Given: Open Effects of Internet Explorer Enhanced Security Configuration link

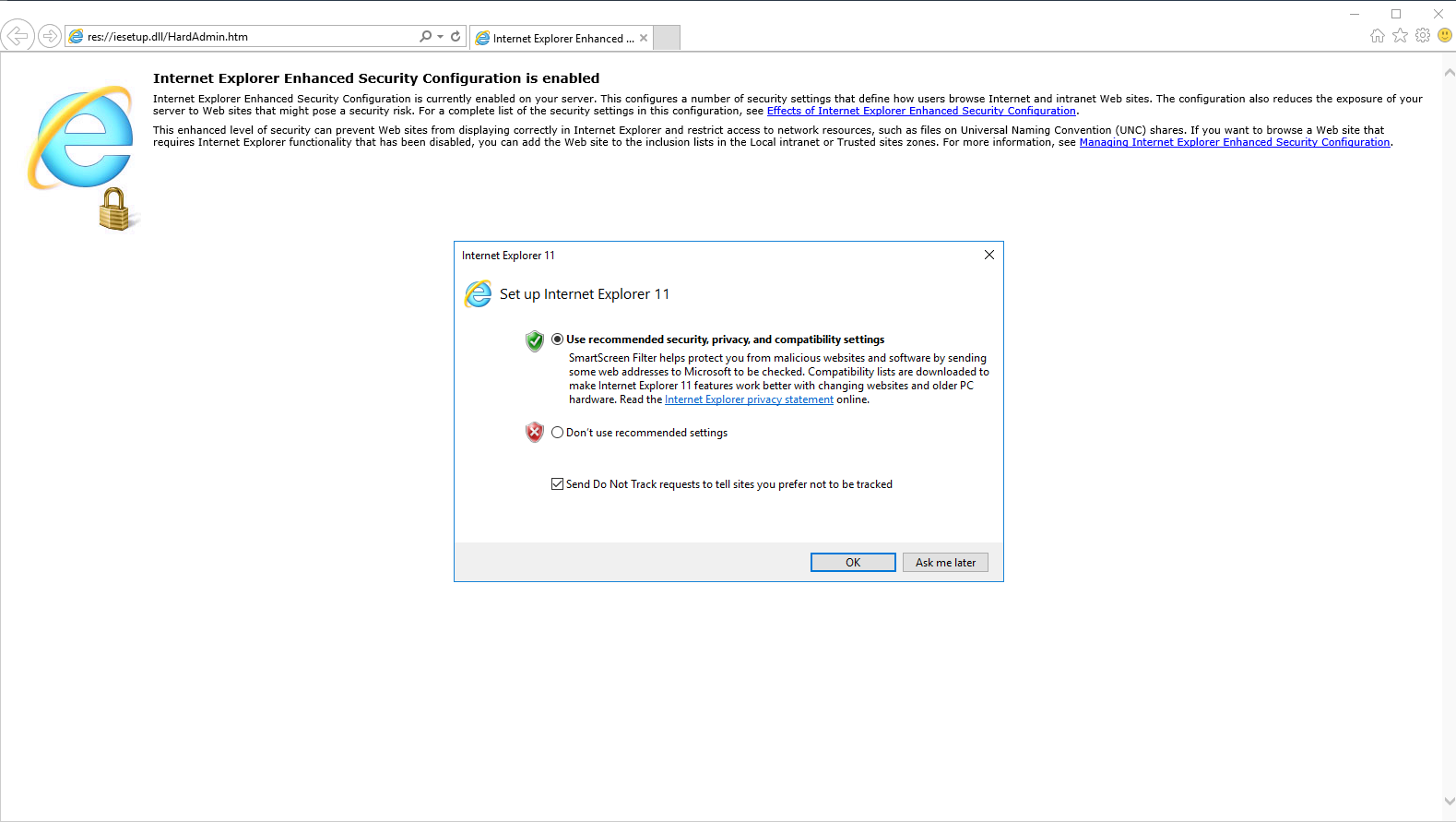Looking at the screenshot, I should (x=921, y=111).
